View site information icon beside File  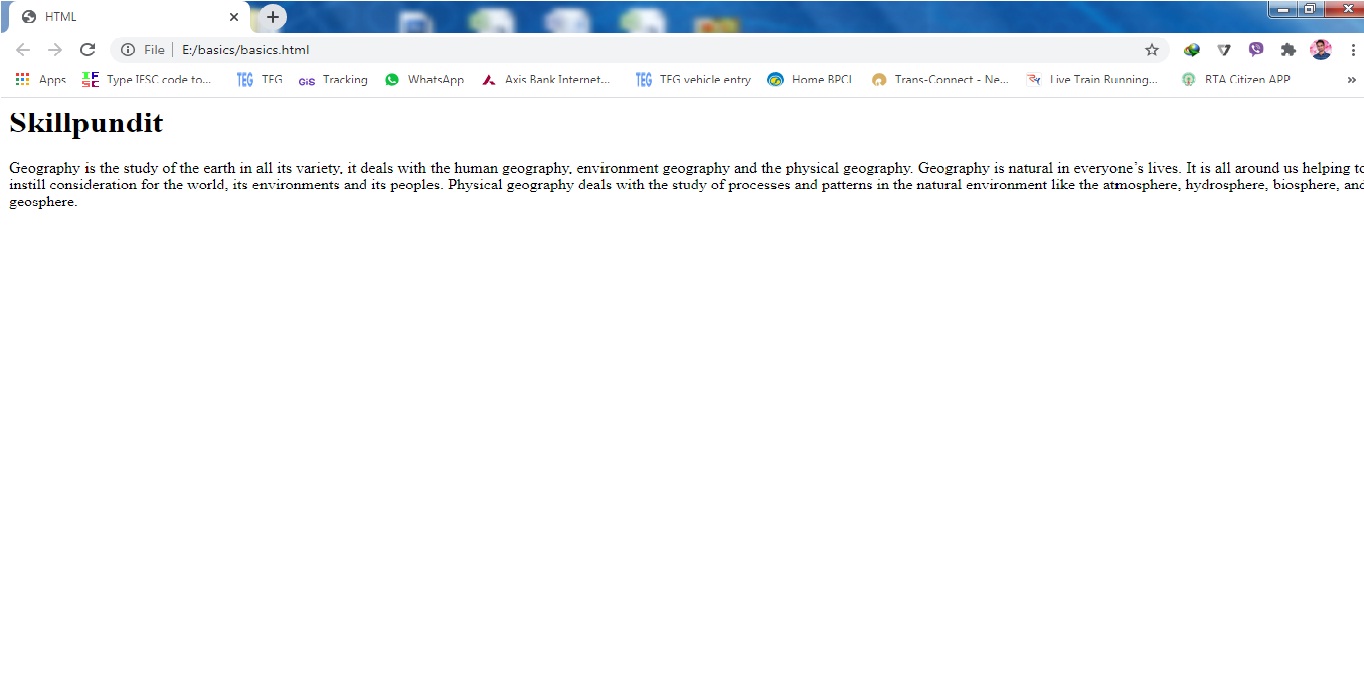(x=128, y=50)
